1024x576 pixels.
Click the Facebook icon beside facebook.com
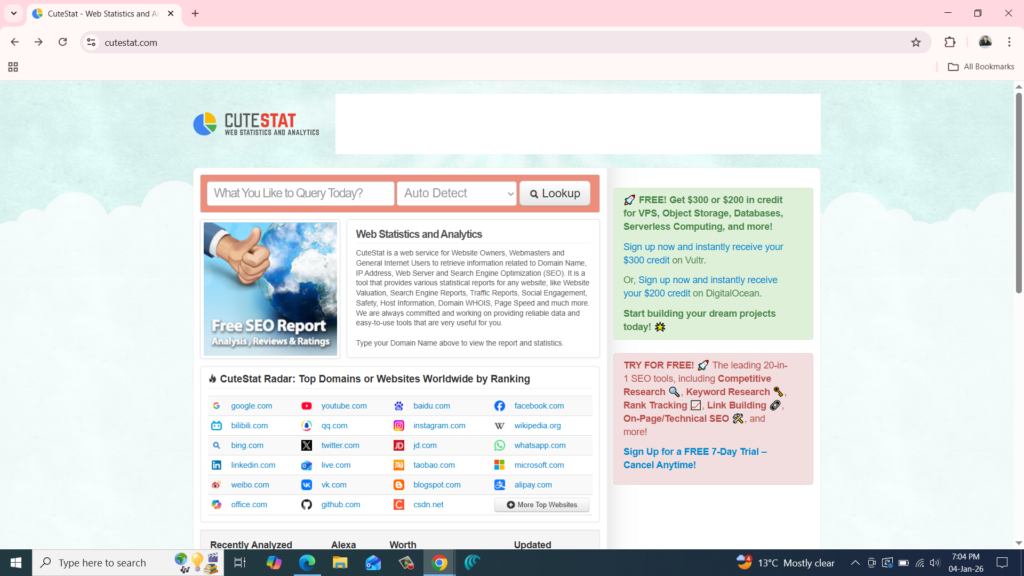point(499,405)
